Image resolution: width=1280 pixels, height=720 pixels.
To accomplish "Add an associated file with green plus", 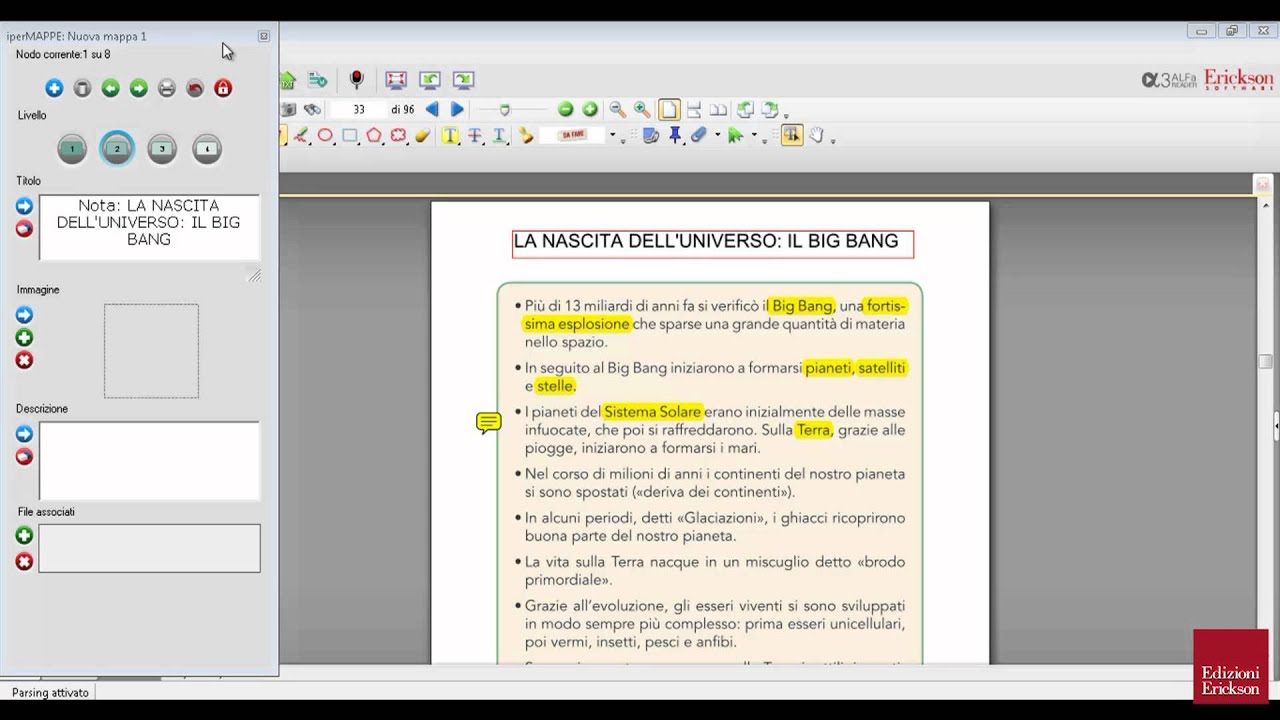I will (x=24, y=536).
